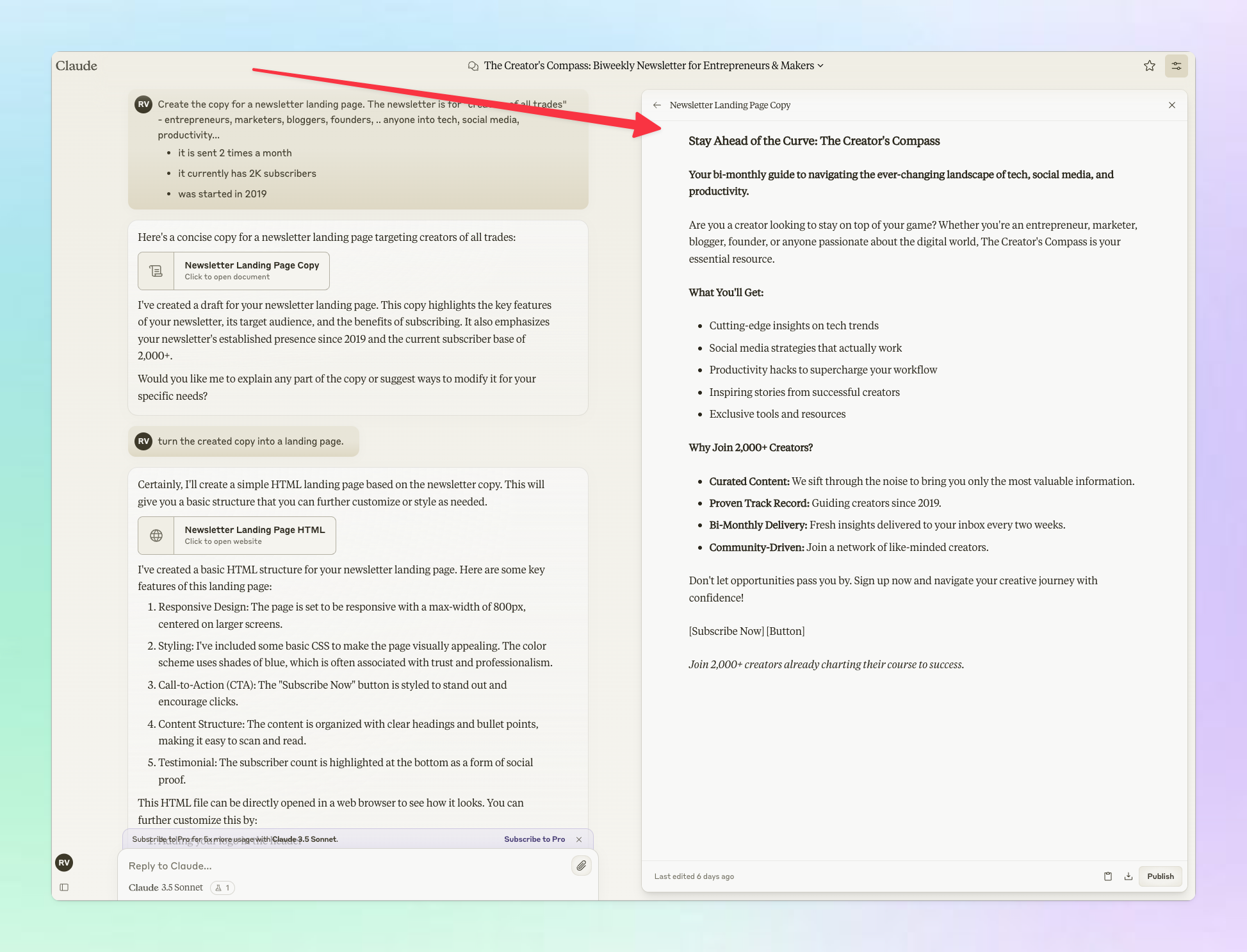This screenshot has height=952, width=1247.
Task: Open the chat controls panel
Action: point(1176,65)
